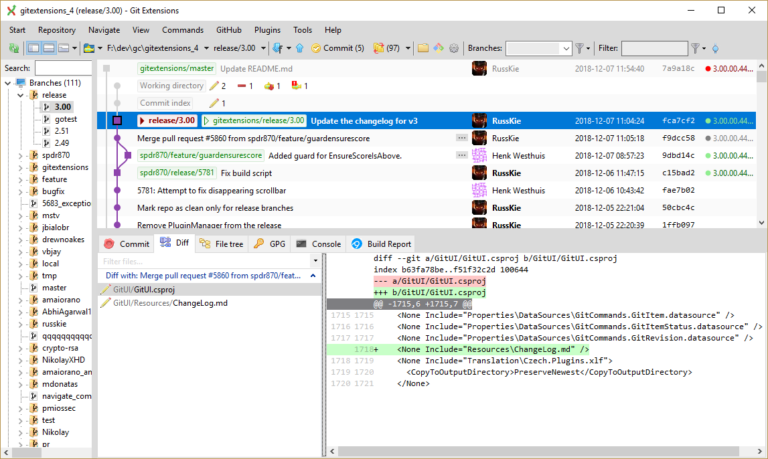Expand the spdr870 branch folder
This screenshot has height=459, width=768.
pos(21,156)
